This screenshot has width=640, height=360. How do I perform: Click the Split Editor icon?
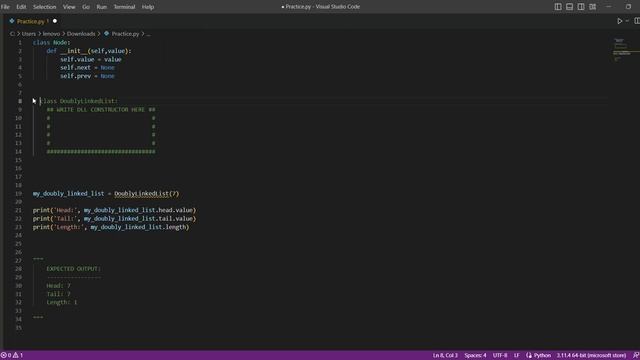coord(637,21)
